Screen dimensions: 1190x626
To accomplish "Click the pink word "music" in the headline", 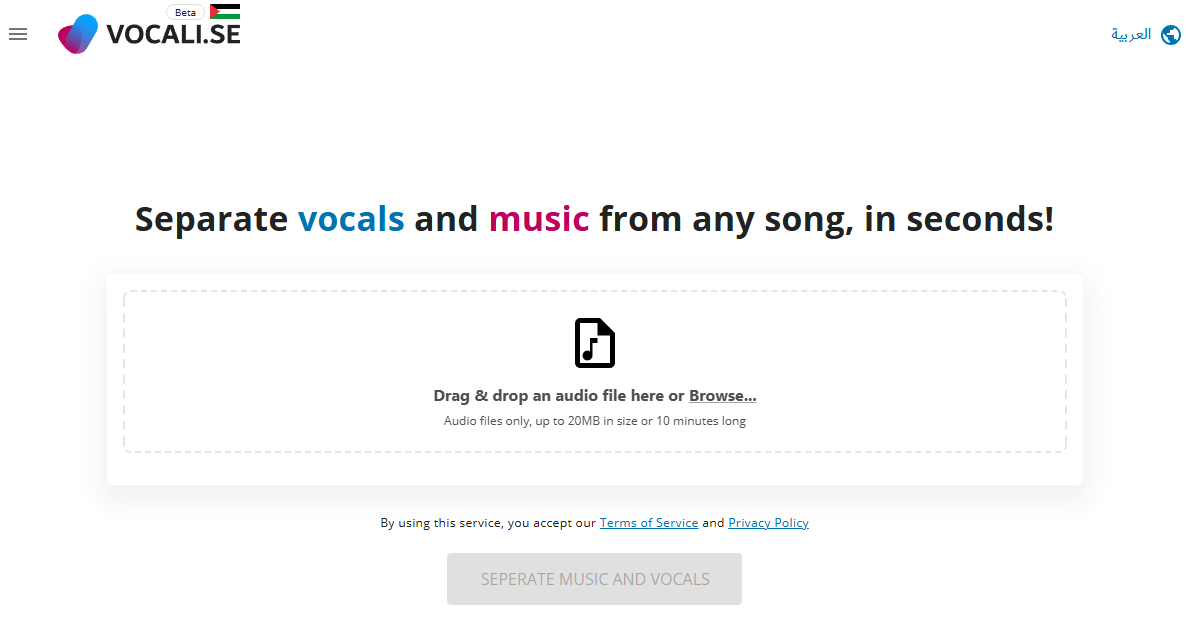I will [539, 219].
